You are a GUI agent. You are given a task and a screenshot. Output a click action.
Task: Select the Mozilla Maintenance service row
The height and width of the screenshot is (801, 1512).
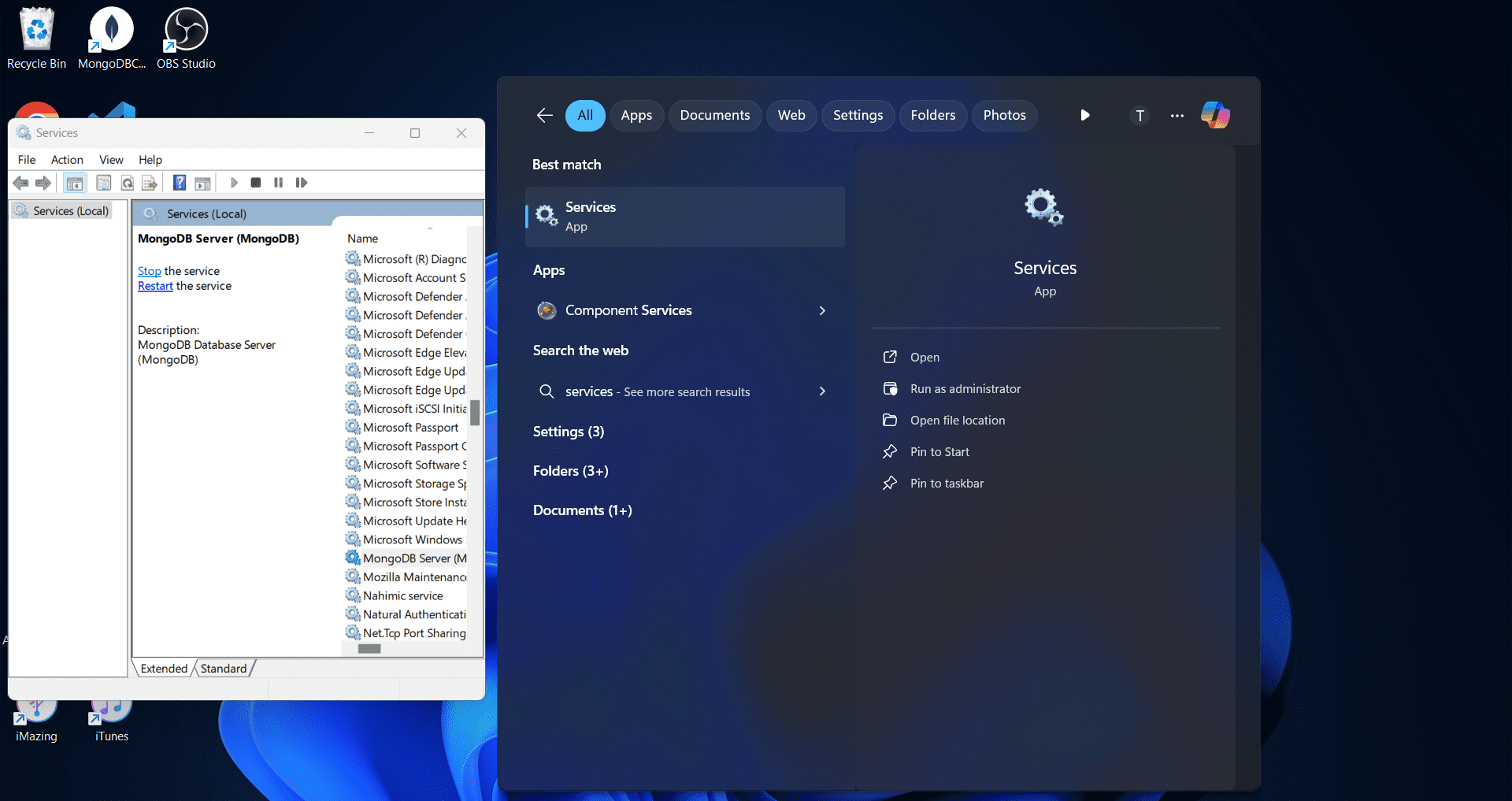coord(406,577)
